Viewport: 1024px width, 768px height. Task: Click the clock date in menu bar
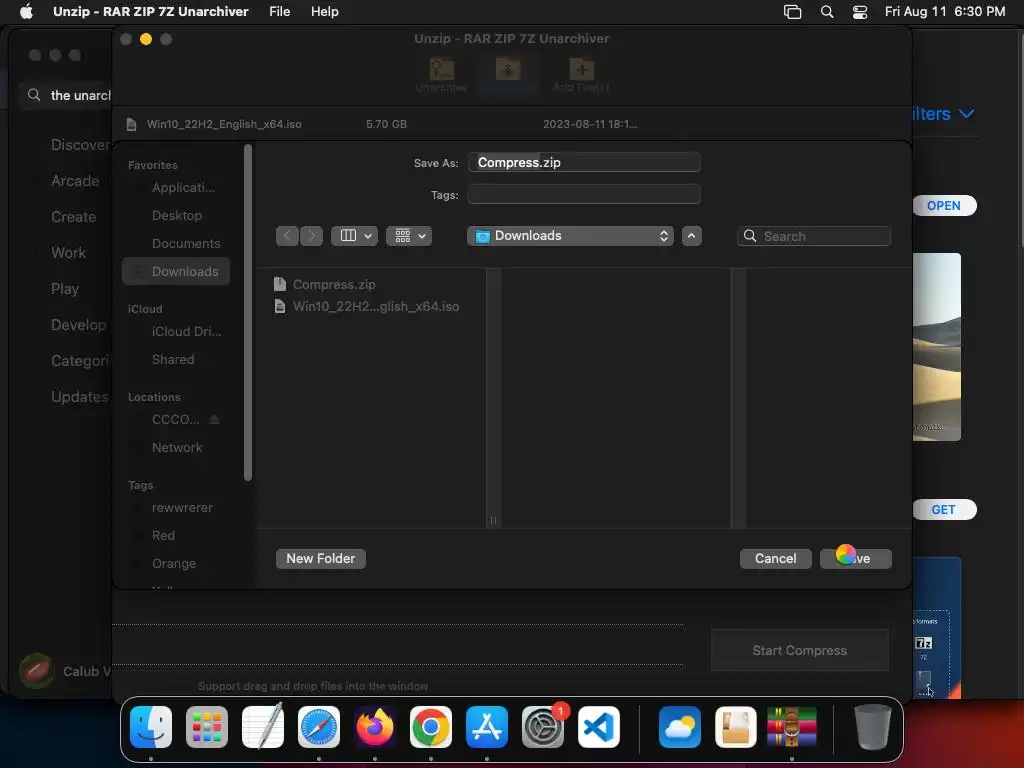944,12
